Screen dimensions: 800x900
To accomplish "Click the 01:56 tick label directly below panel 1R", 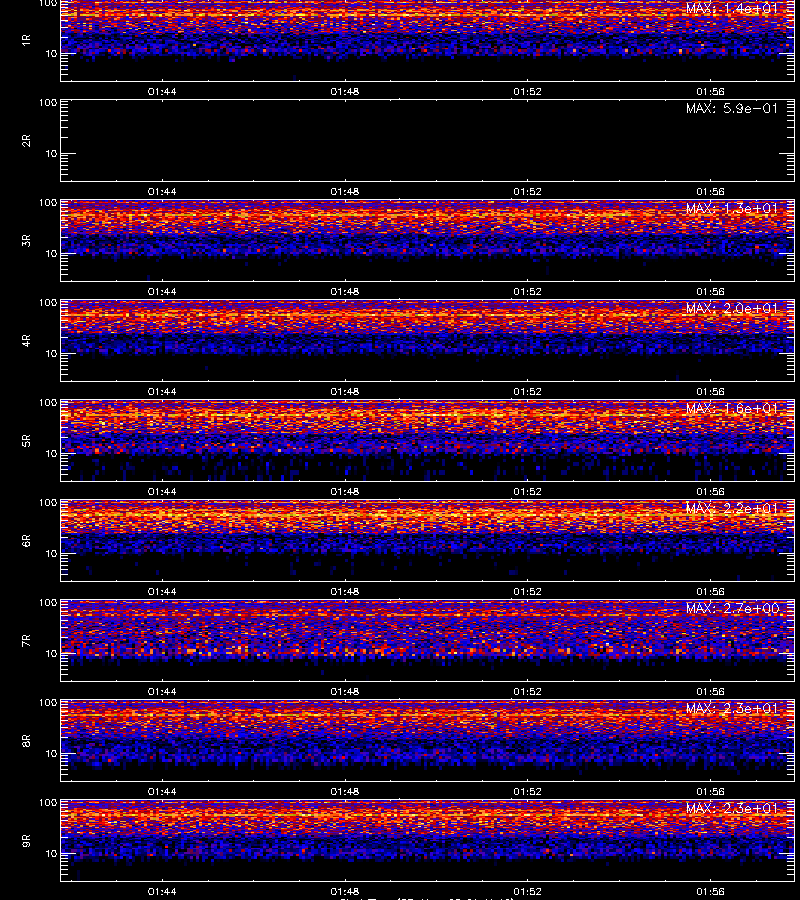I will [x=710, y=91].
